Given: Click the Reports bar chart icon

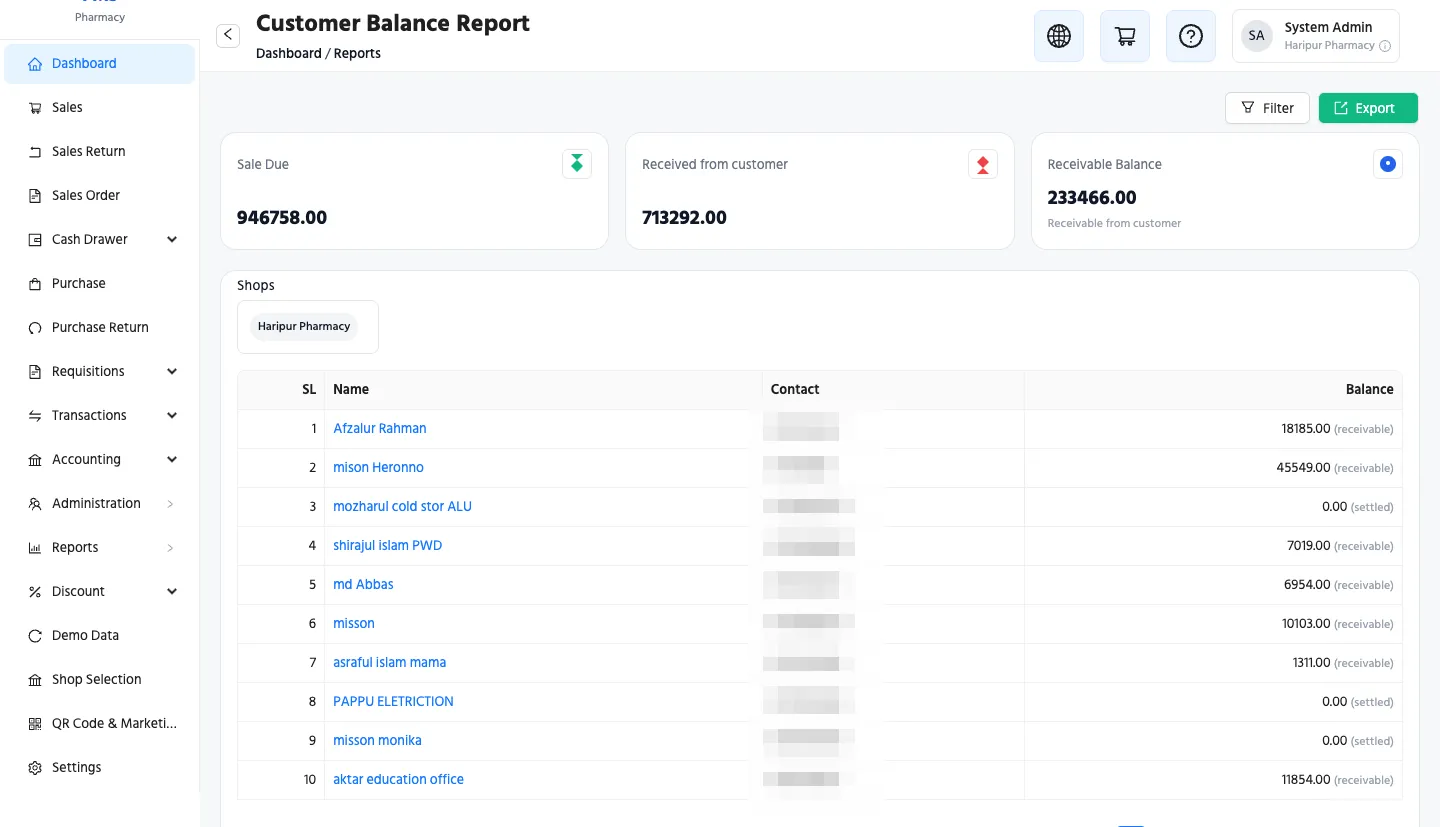Looking at the screenshot, I should pyautogui.click(x=35, y=548).
